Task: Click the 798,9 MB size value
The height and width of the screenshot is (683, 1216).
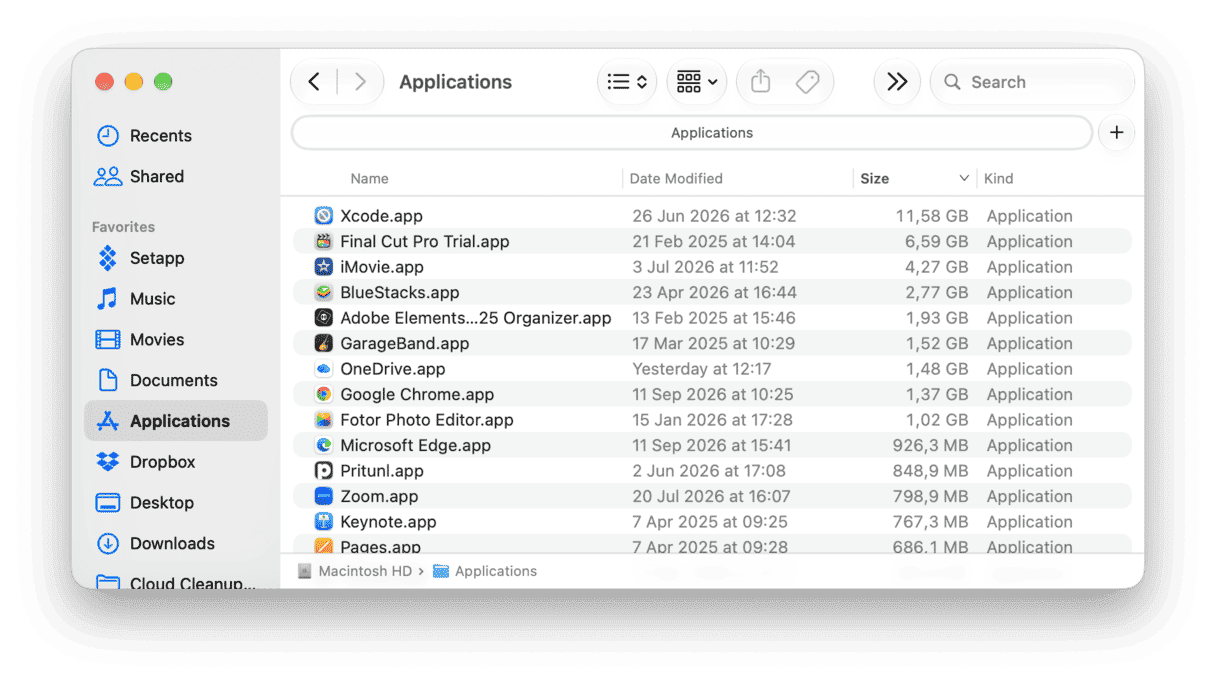Action: click(x=930, y=497)
